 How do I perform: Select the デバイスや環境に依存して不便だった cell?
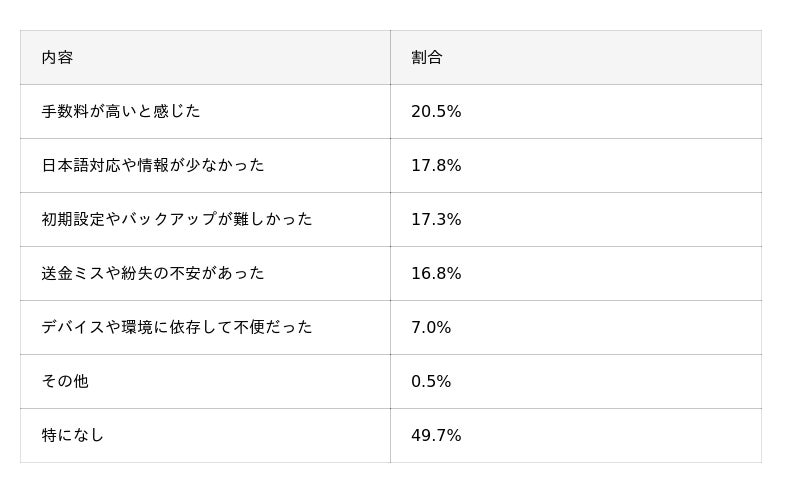(x=177, y=328)
